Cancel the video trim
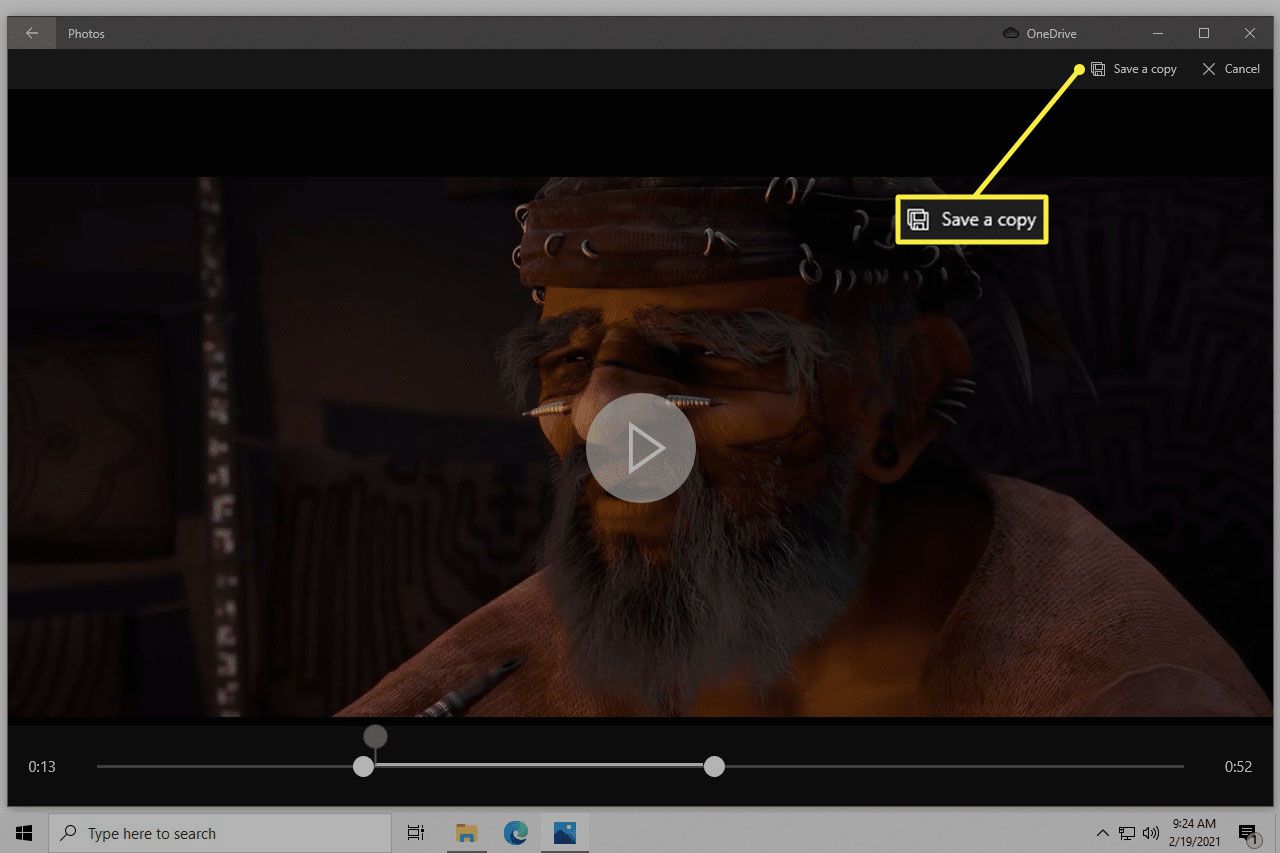 (1231, 69)
